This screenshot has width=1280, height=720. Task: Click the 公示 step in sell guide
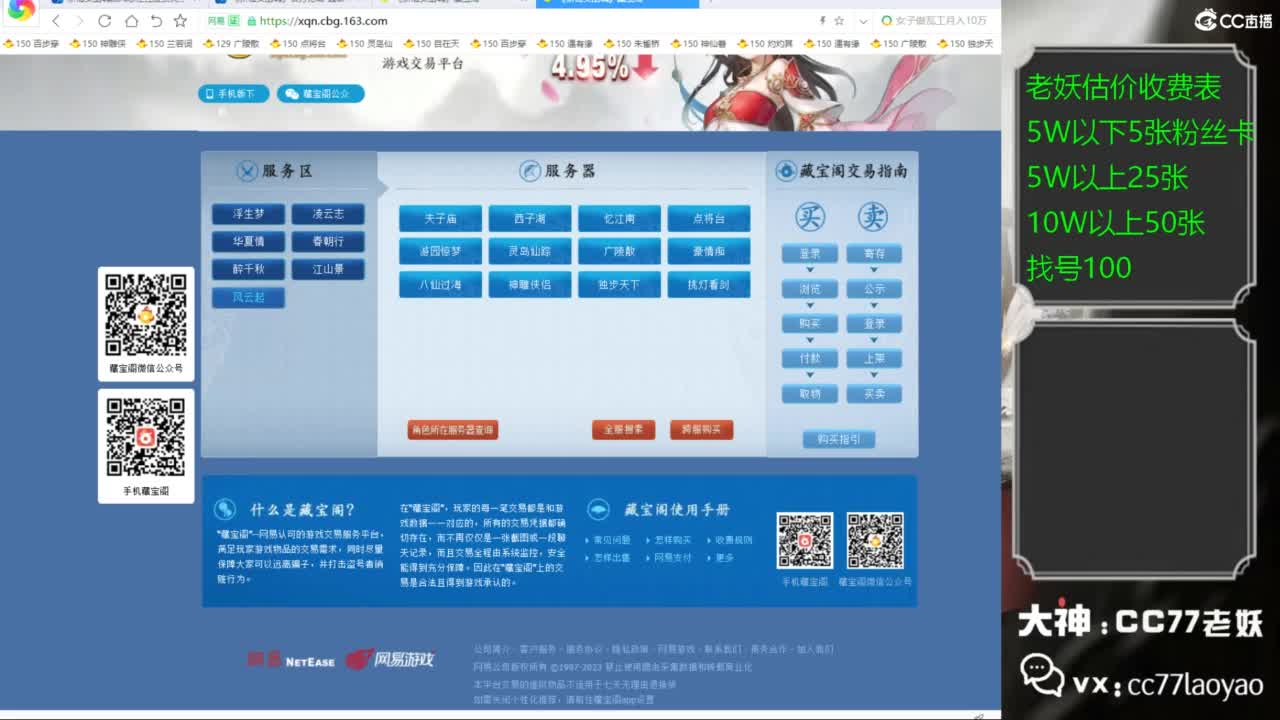(x=874, y=289)
